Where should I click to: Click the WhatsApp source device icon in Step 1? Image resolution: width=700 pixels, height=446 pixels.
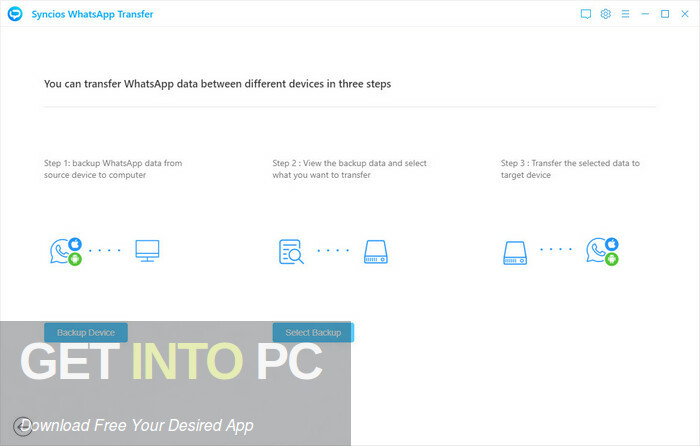66,251
